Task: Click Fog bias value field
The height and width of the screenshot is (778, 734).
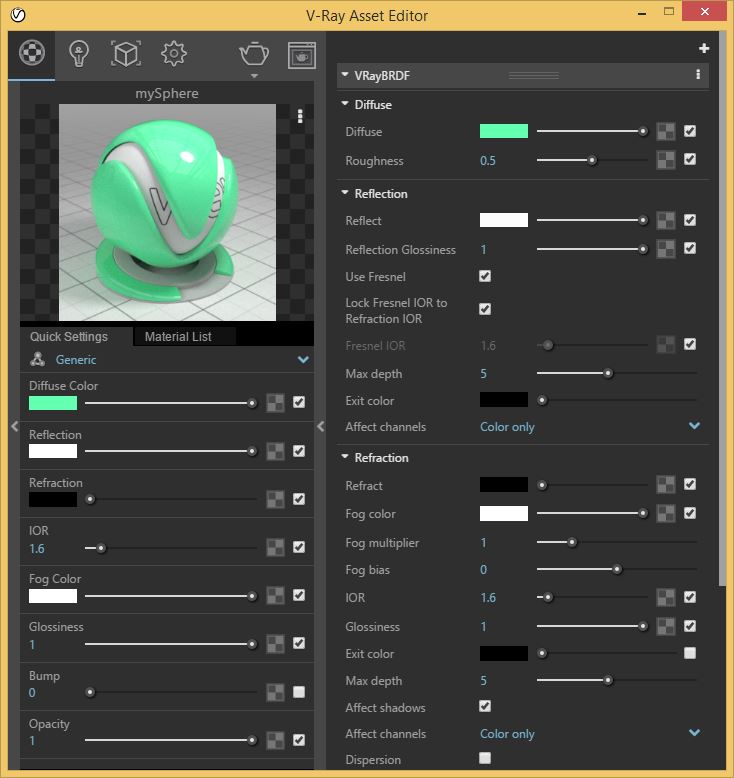Action: point(483,570)
